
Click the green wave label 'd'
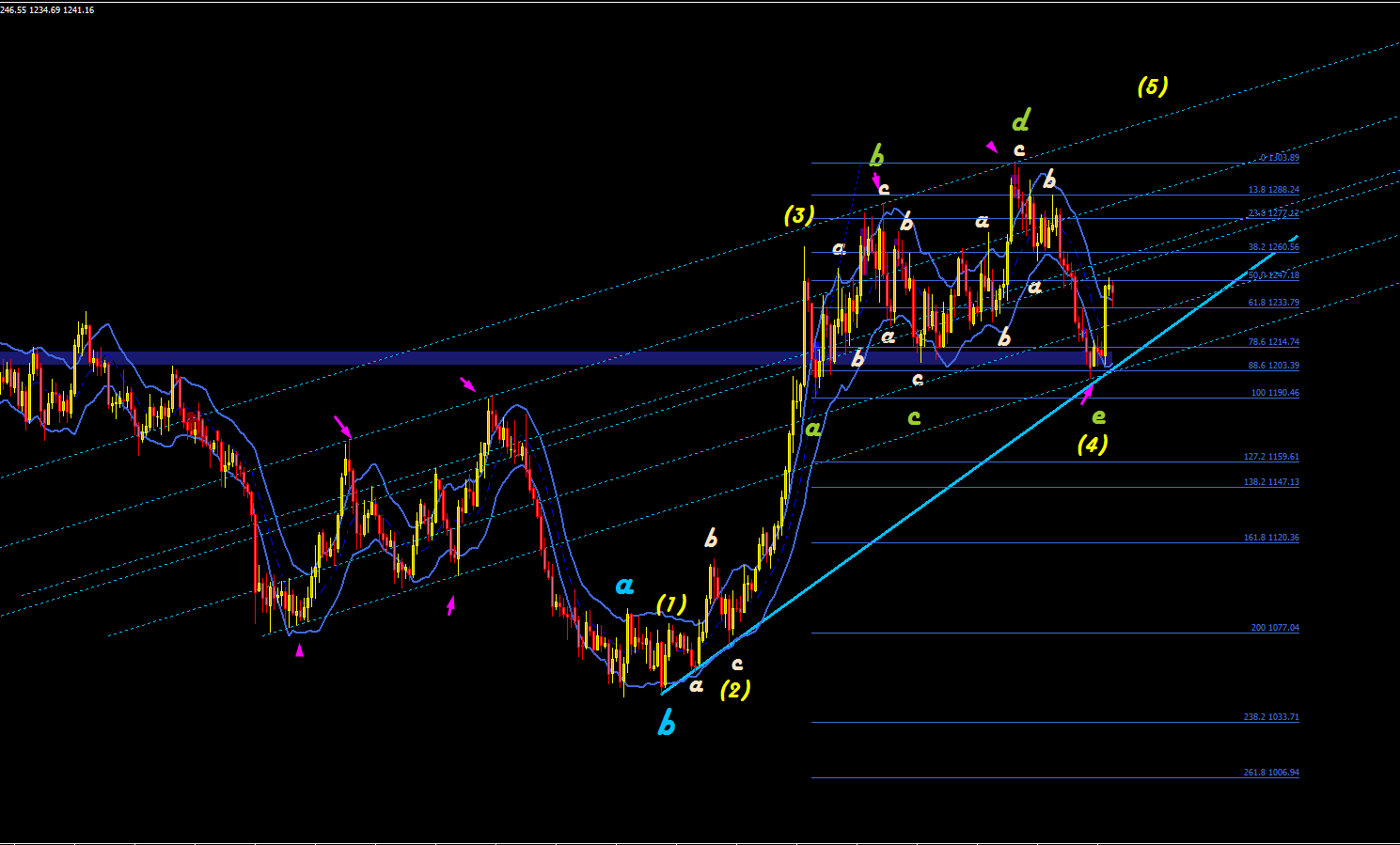click(x=1020, y=119)
